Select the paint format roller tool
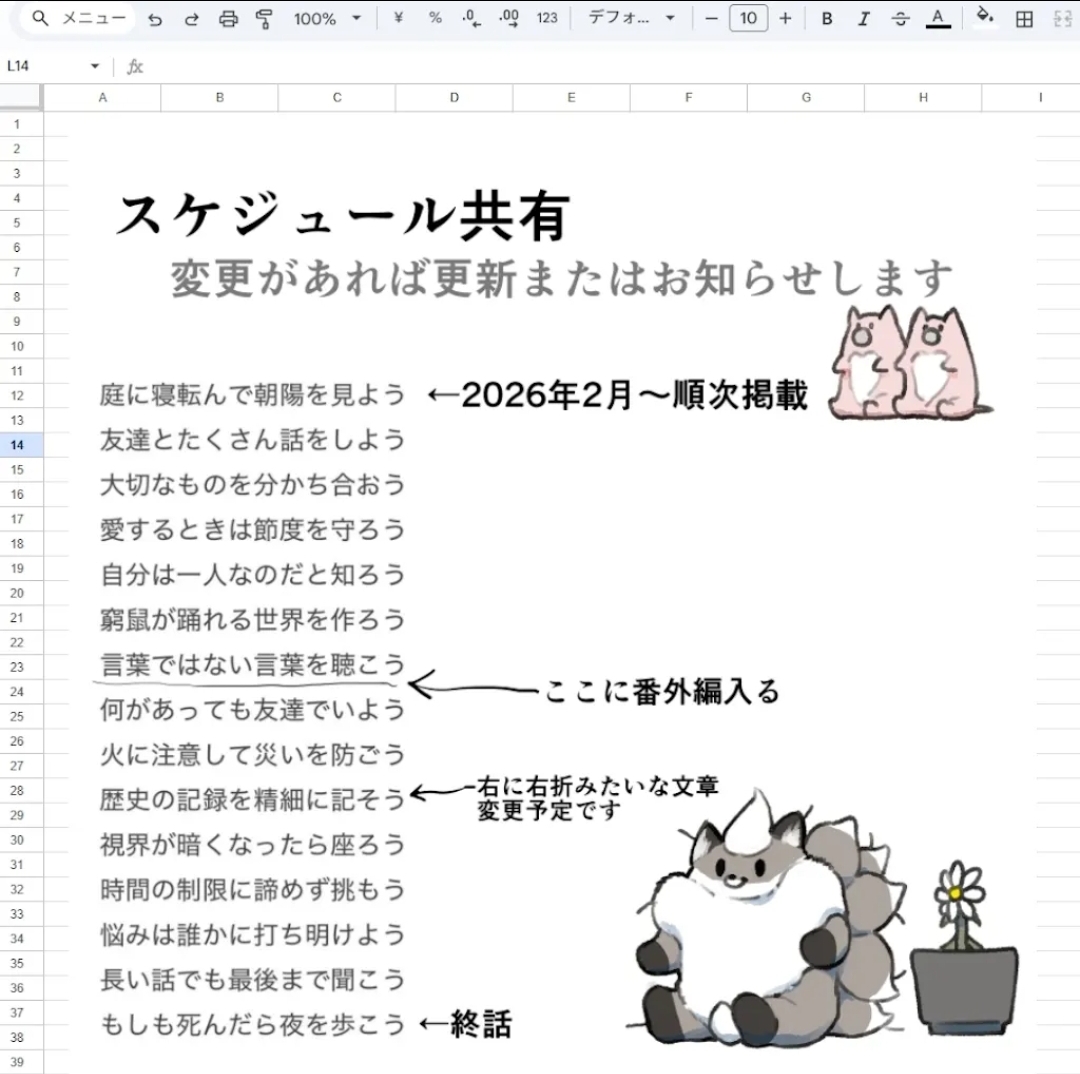The image size is (1080, 1074). pos(264,19)
